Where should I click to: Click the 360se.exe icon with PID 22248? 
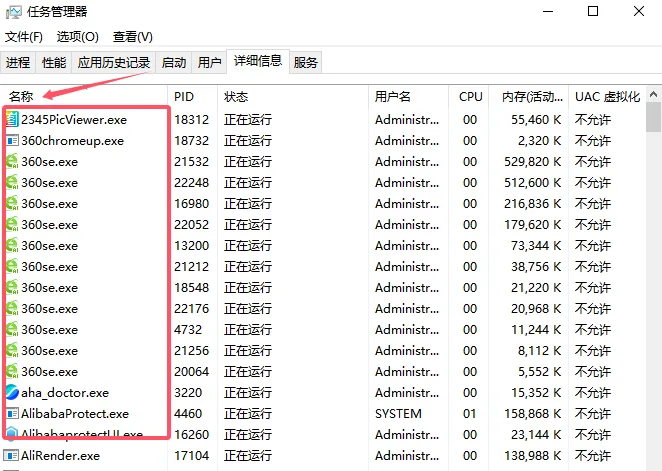(12, 183)
